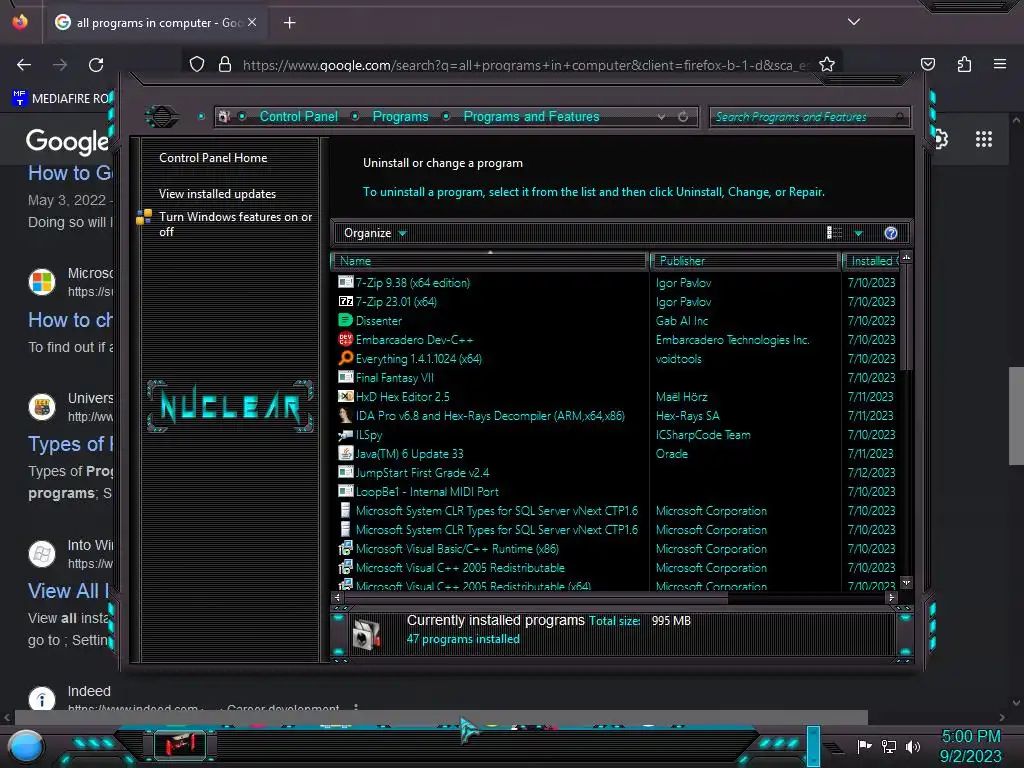Bookmark this page with the star icon

[827, 64]
